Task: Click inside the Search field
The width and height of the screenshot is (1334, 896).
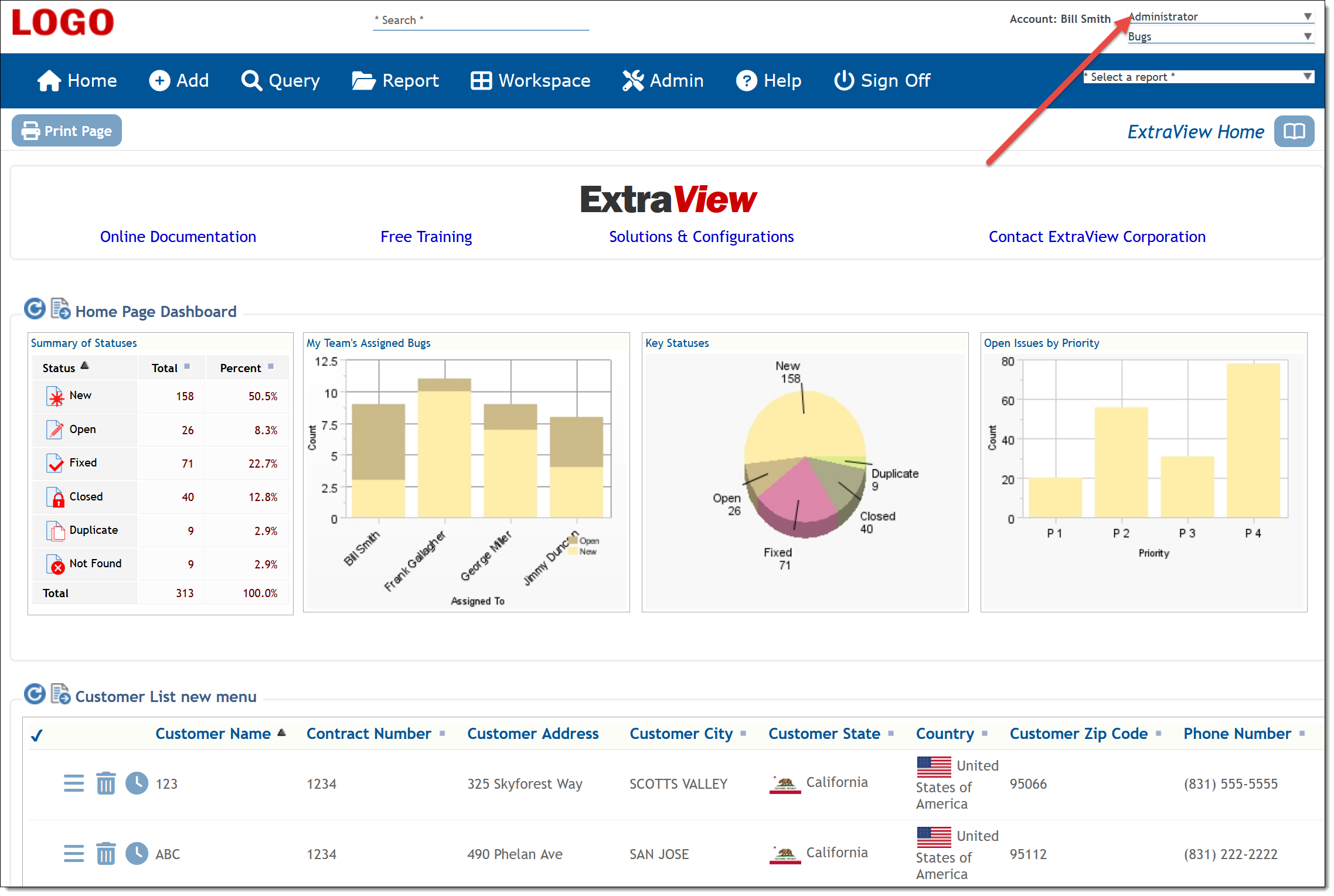Action: 481,21
